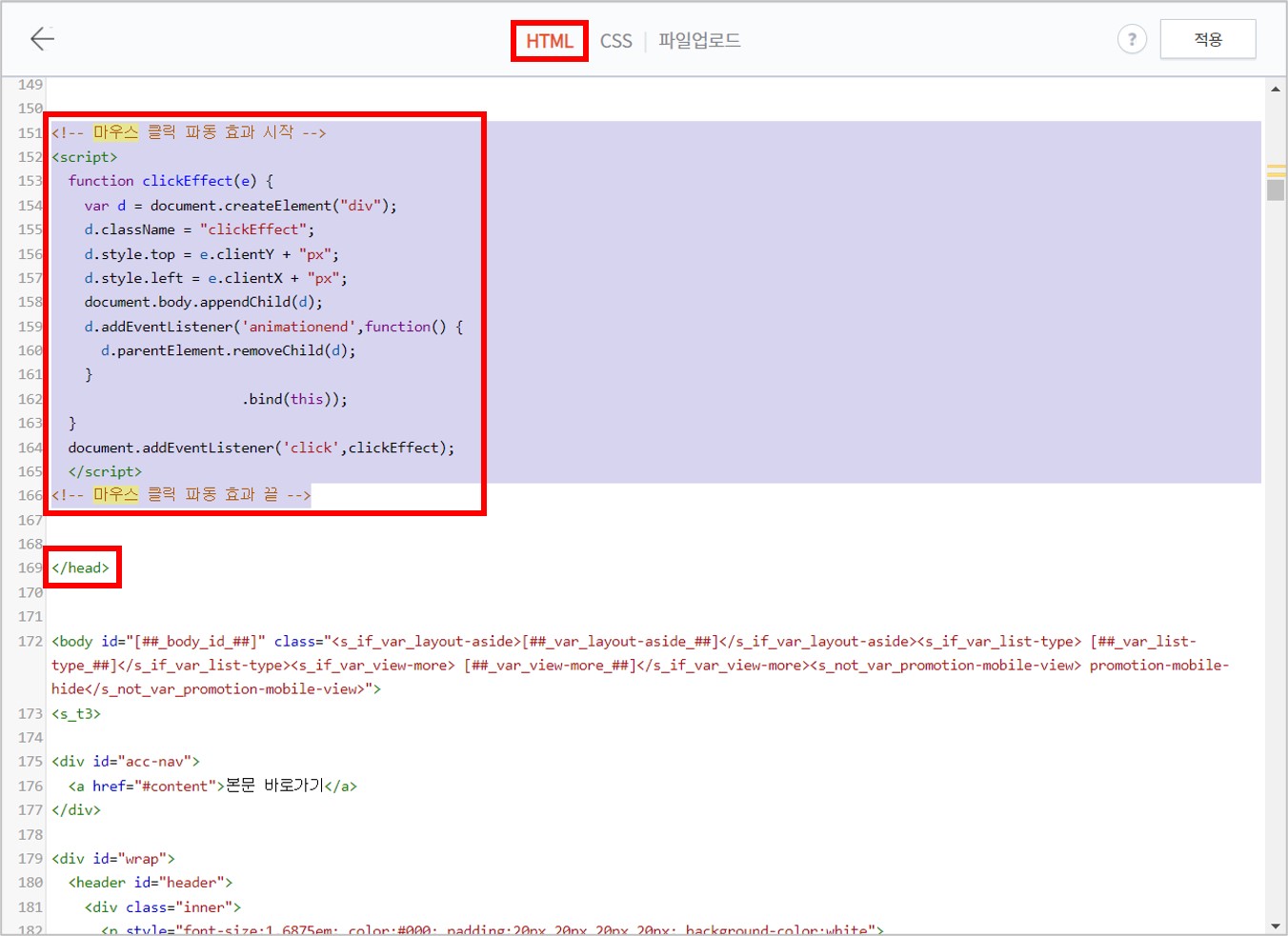Click the '본문 바로가기' anchor line
This screenshot has height=936, width=1288.
212,786
